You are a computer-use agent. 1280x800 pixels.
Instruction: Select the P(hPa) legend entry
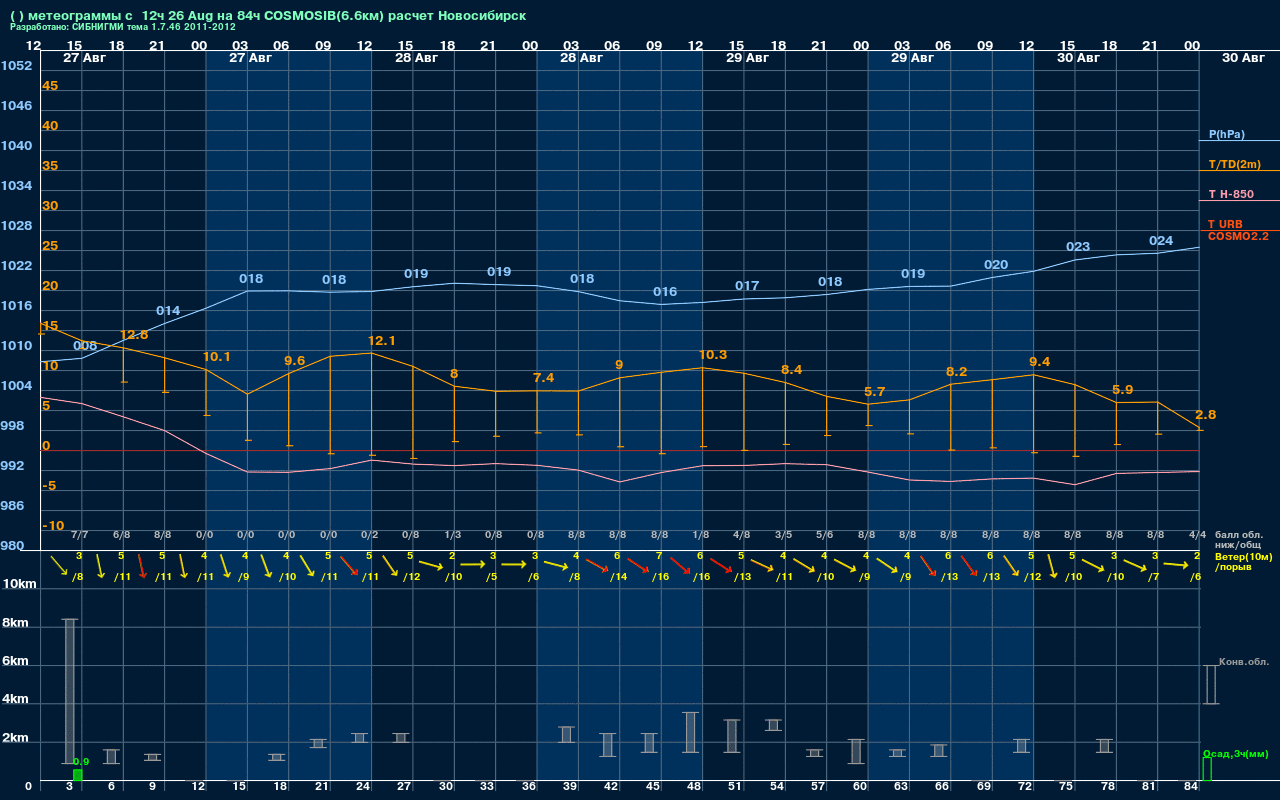(x=1227, y=134)
